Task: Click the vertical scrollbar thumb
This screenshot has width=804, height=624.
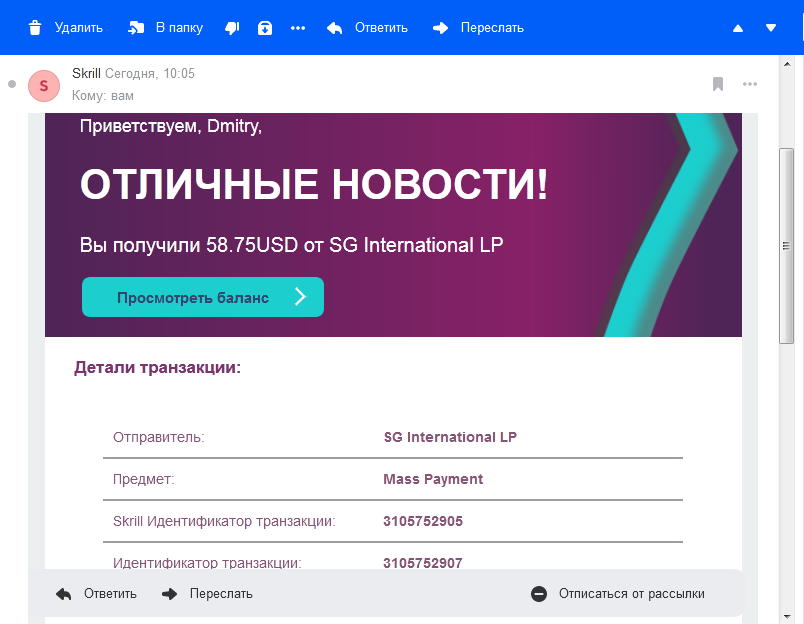Action: click(x=786, y=246)
